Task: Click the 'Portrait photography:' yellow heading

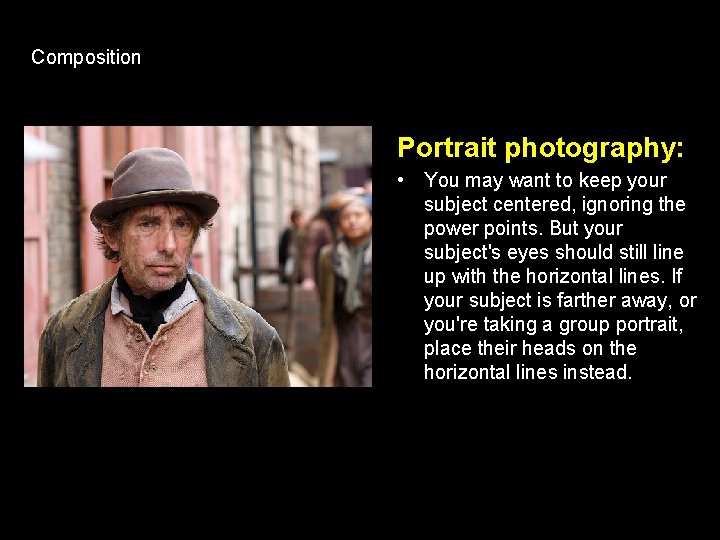Action: pos(540,148)
